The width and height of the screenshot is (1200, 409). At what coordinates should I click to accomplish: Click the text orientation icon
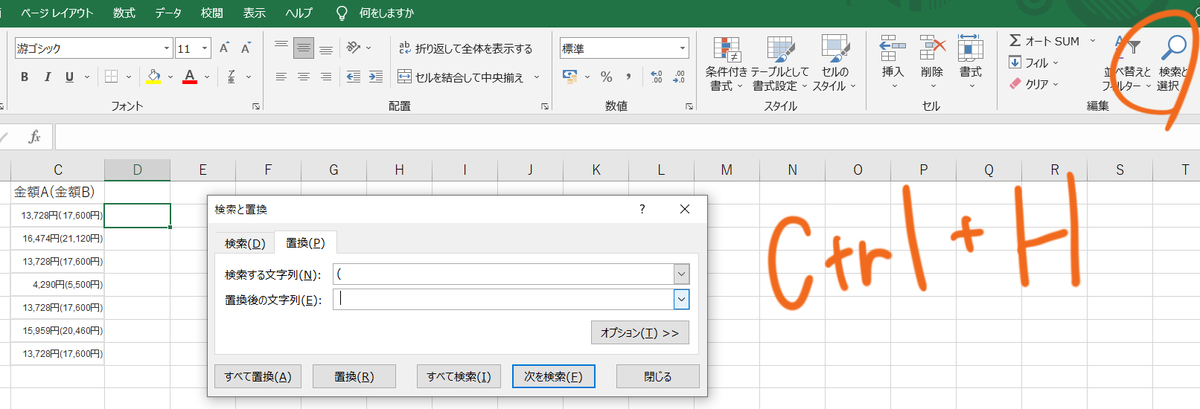pos(354,47)
